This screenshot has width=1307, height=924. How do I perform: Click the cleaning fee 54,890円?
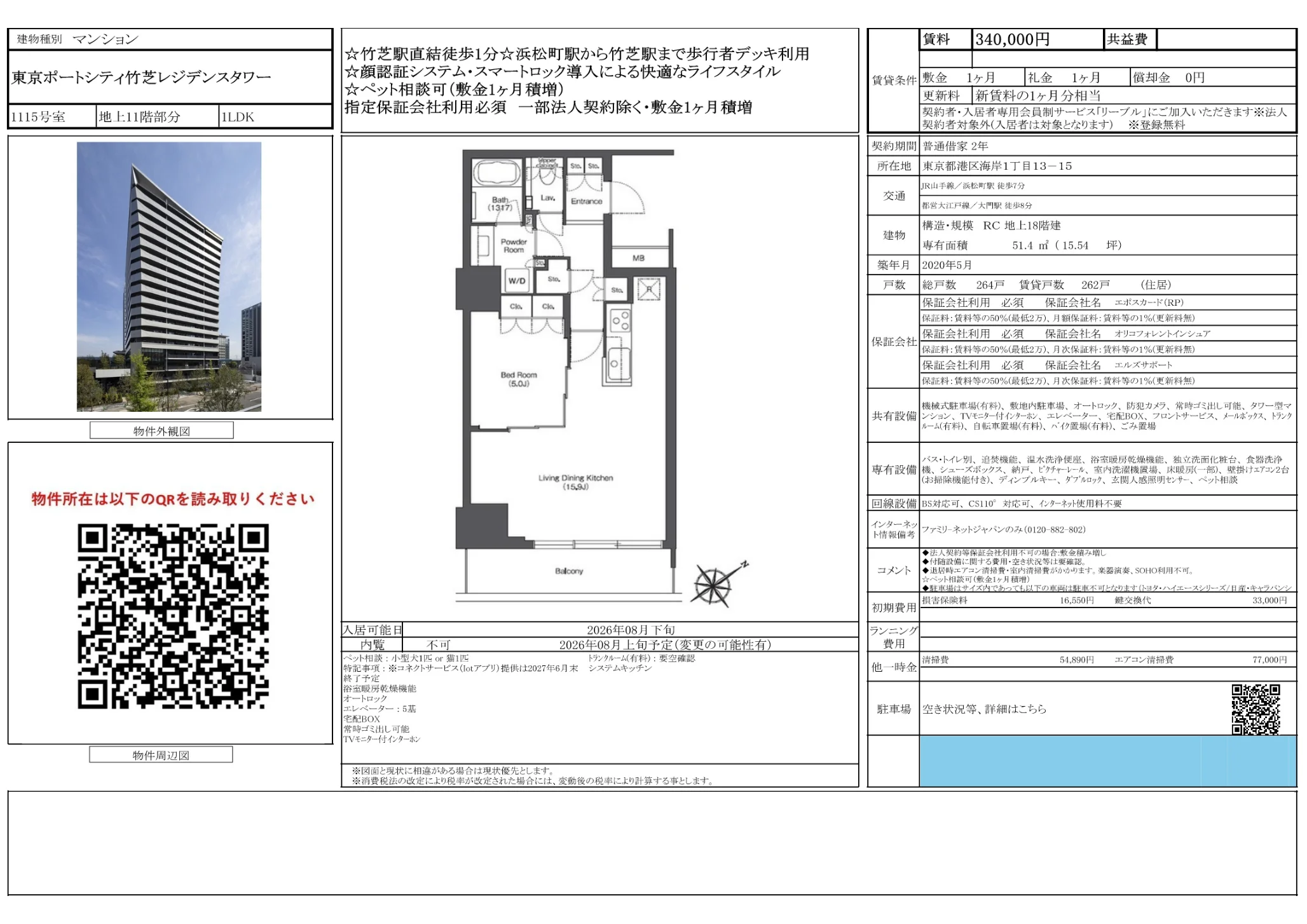click(1077, 660)
